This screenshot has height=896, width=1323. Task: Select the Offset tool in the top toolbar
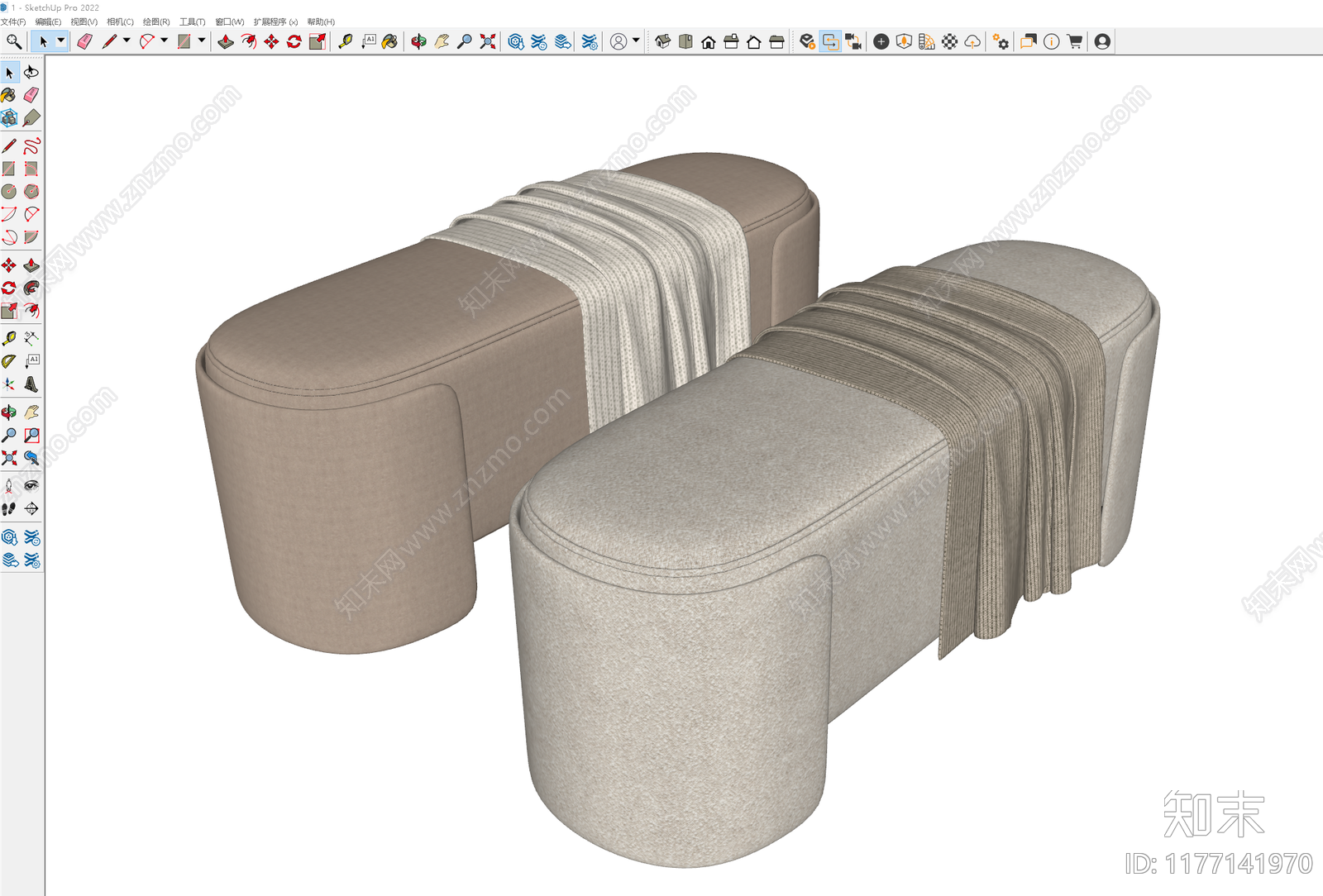[248, 41]
